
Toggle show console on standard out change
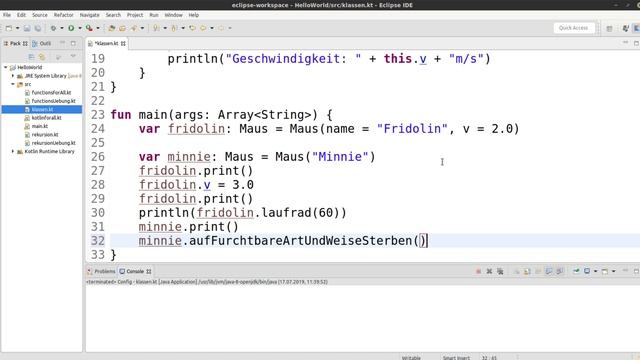point(549,271)
